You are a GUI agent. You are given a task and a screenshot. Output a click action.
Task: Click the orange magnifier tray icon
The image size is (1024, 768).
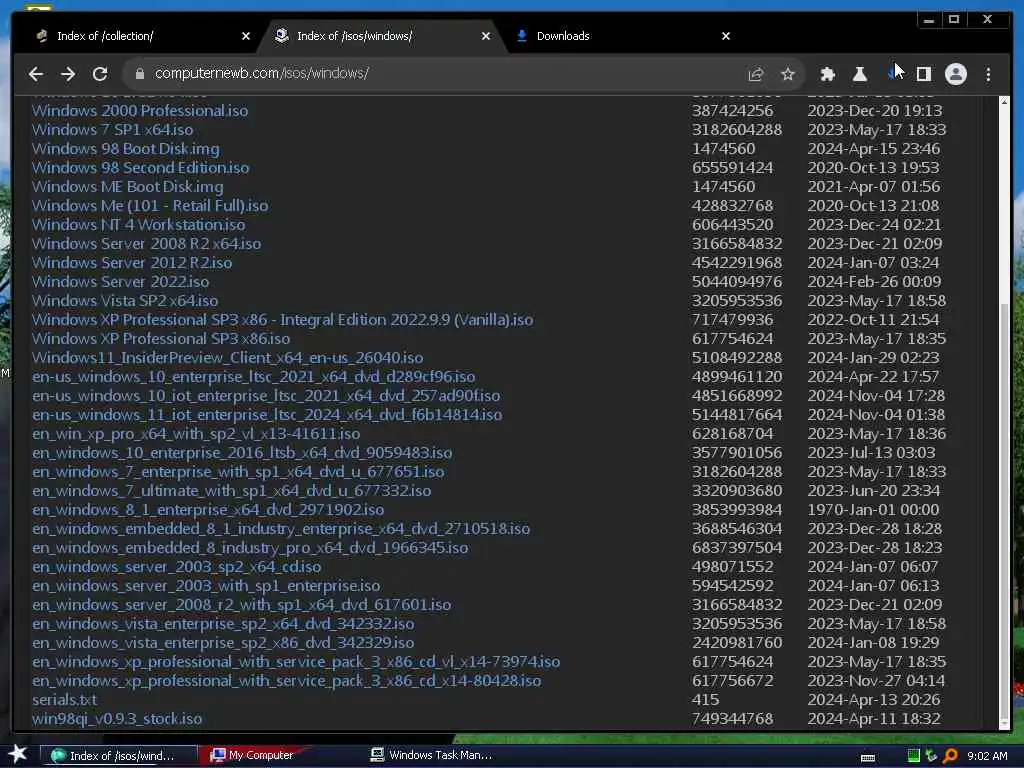951,756
